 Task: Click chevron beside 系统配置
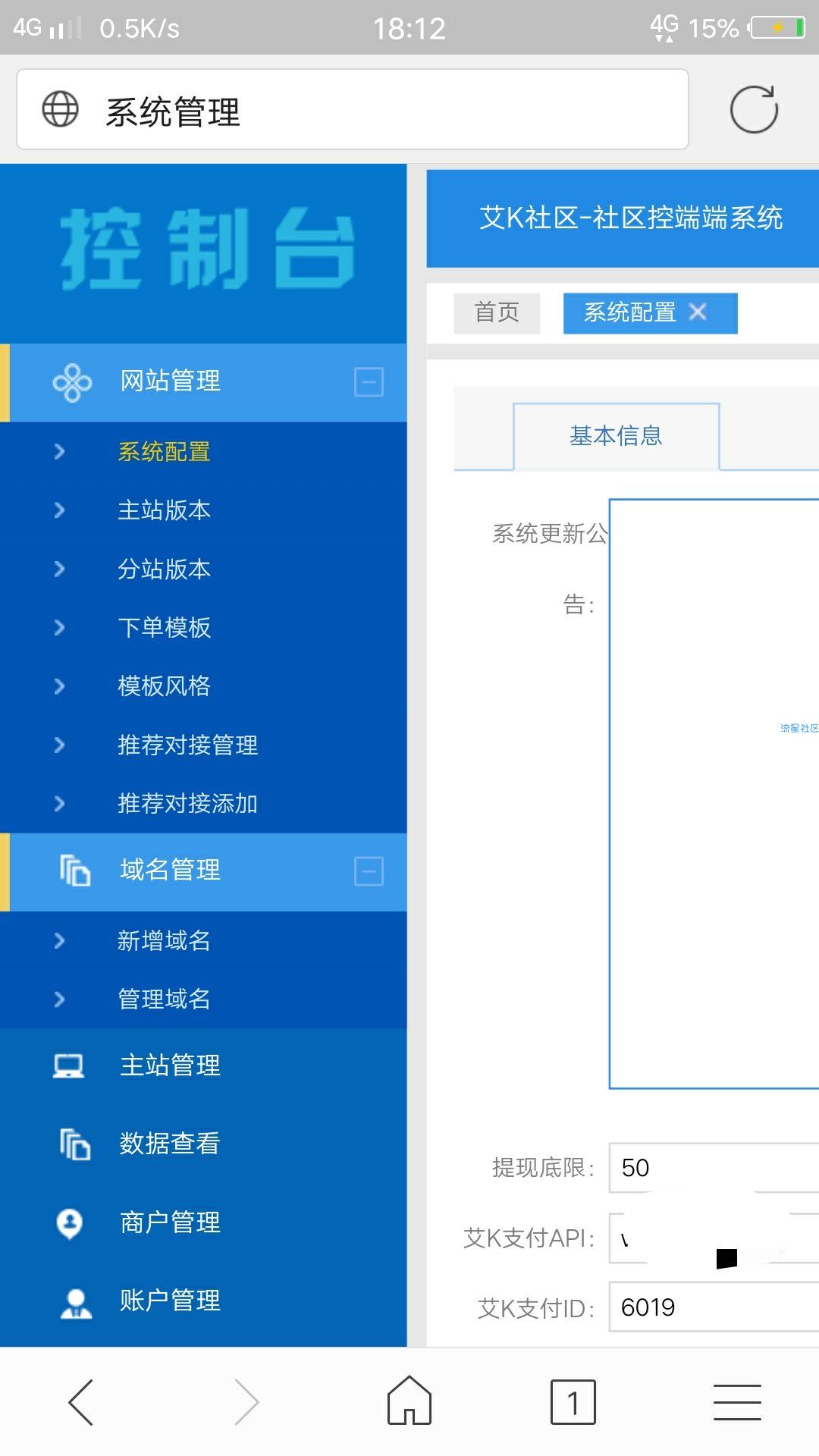(x=60, y=452)
